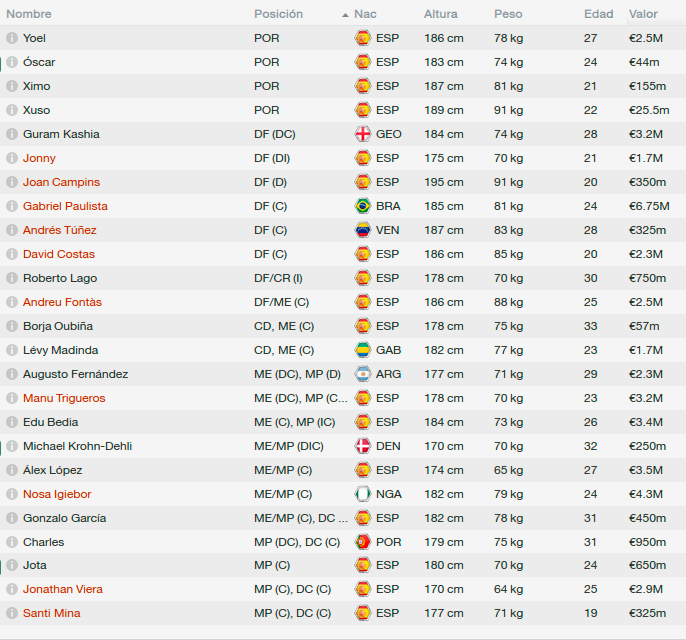The width and height of the screenshot is (686, 640).
Task: Open the info icon for Edu Bedia
Action: (x=12, y=422)
